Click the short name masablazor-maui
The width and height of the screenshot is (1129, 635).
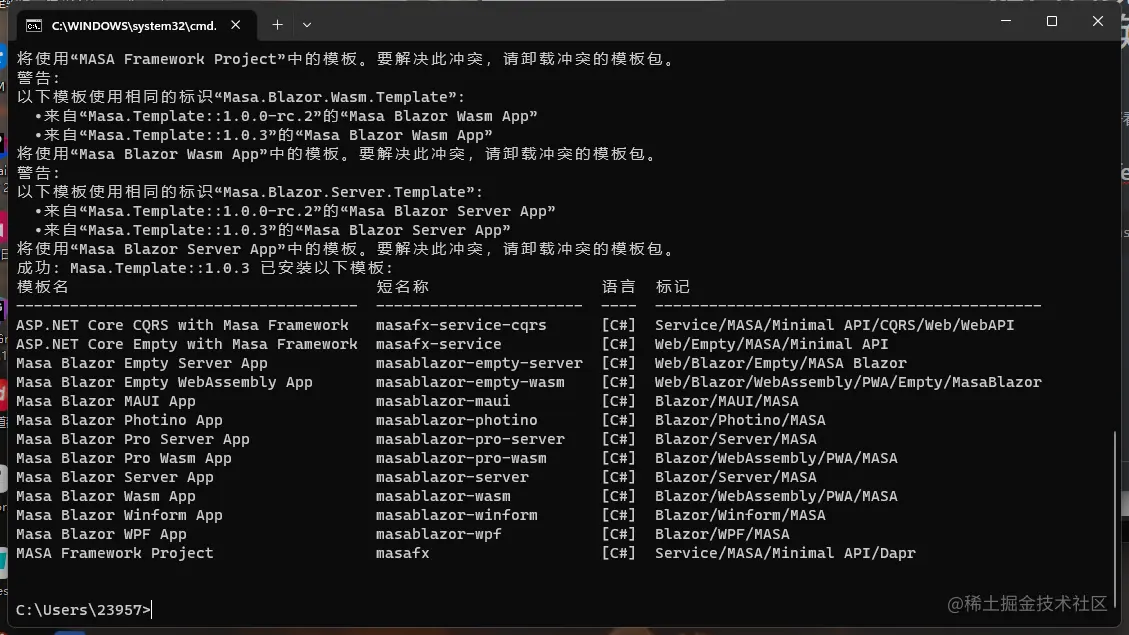coord(443,401)
